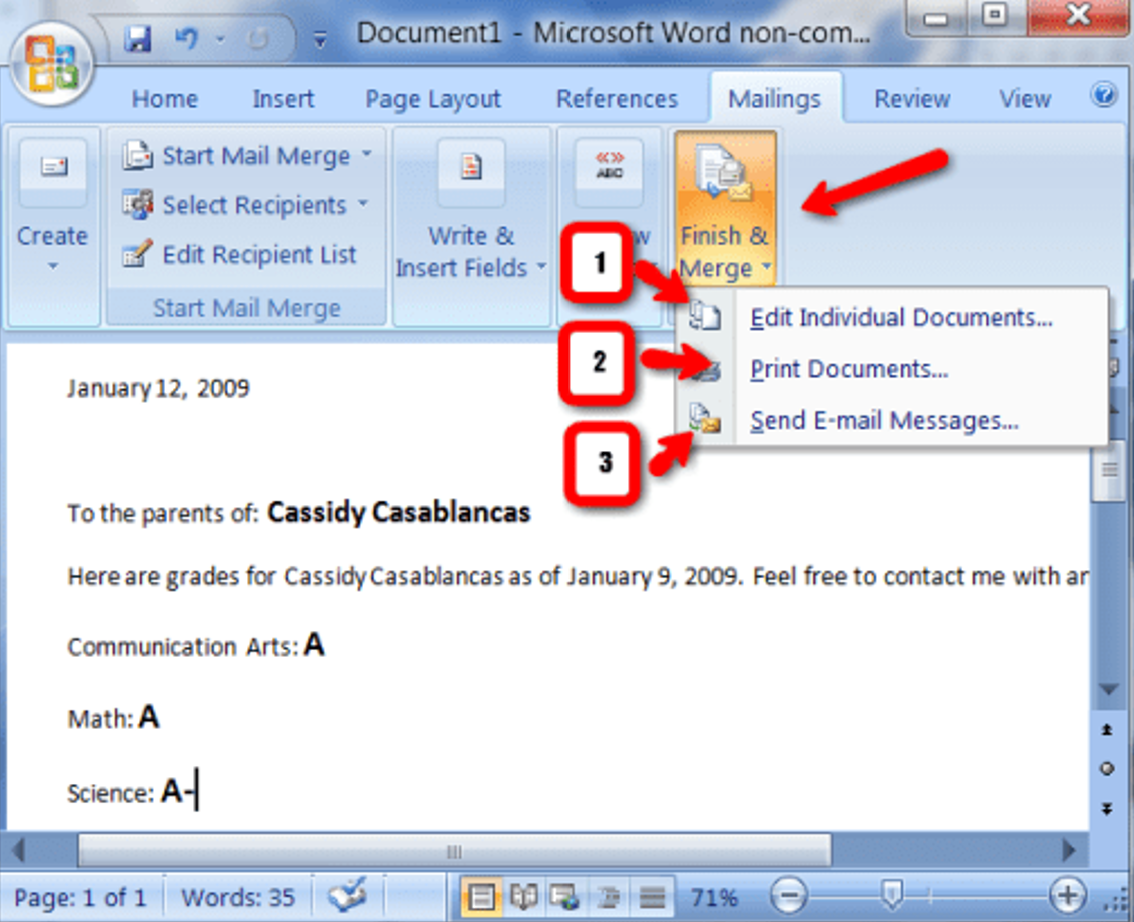
Task: Open the Insert ribbon tab
Action: (283, 99)
